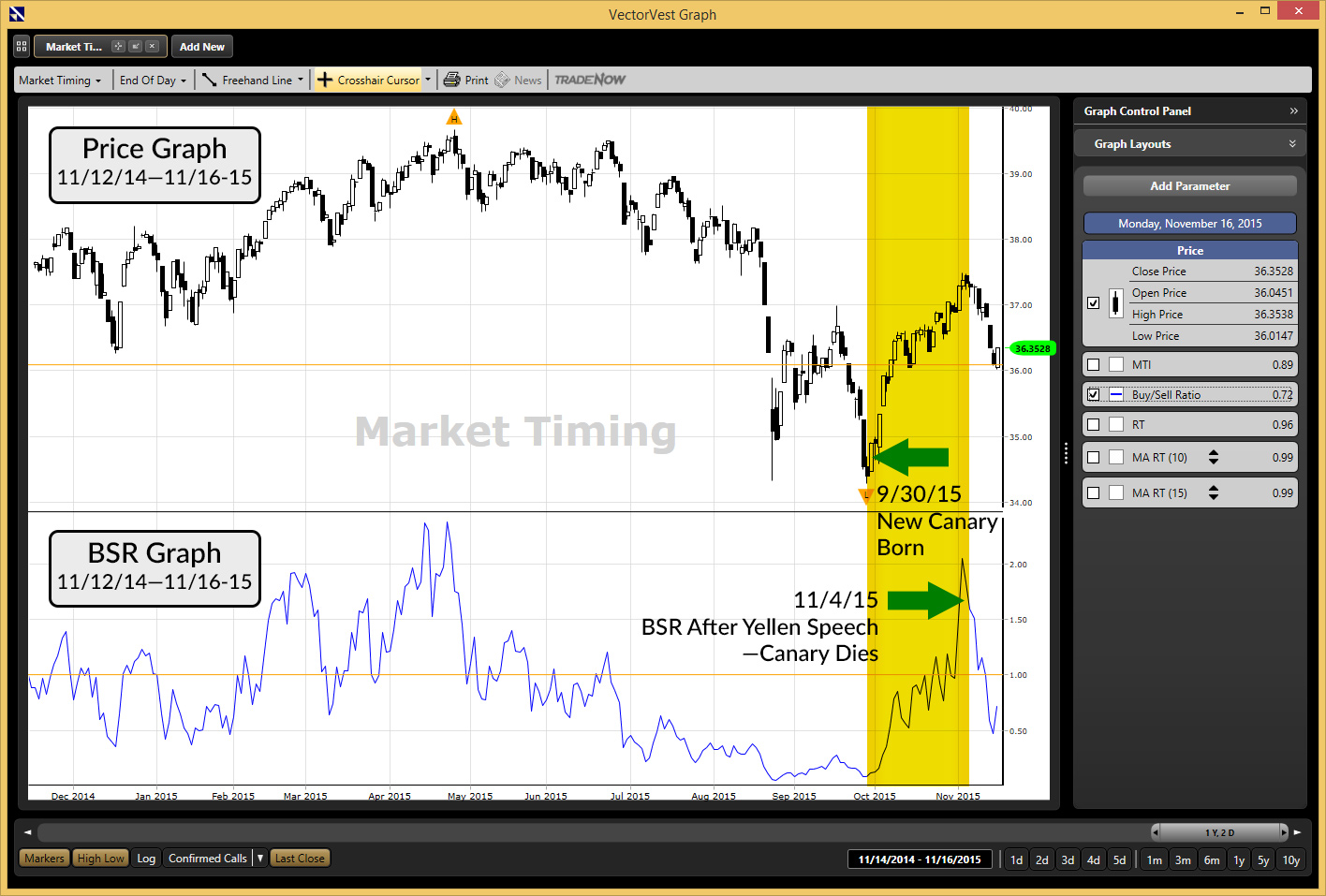Screen dimensions: 1326x896
Task: Enable the MA RT (10) checkbox
Action: (1093, 458)
